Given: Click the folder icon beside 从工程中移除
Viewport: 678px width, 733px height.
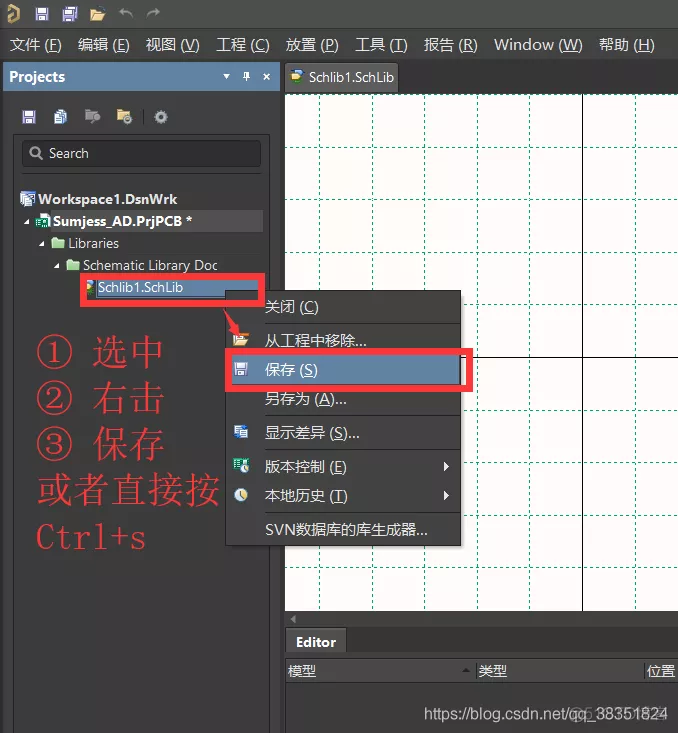Looking at the screenshot, I should [x=241, y=339].
